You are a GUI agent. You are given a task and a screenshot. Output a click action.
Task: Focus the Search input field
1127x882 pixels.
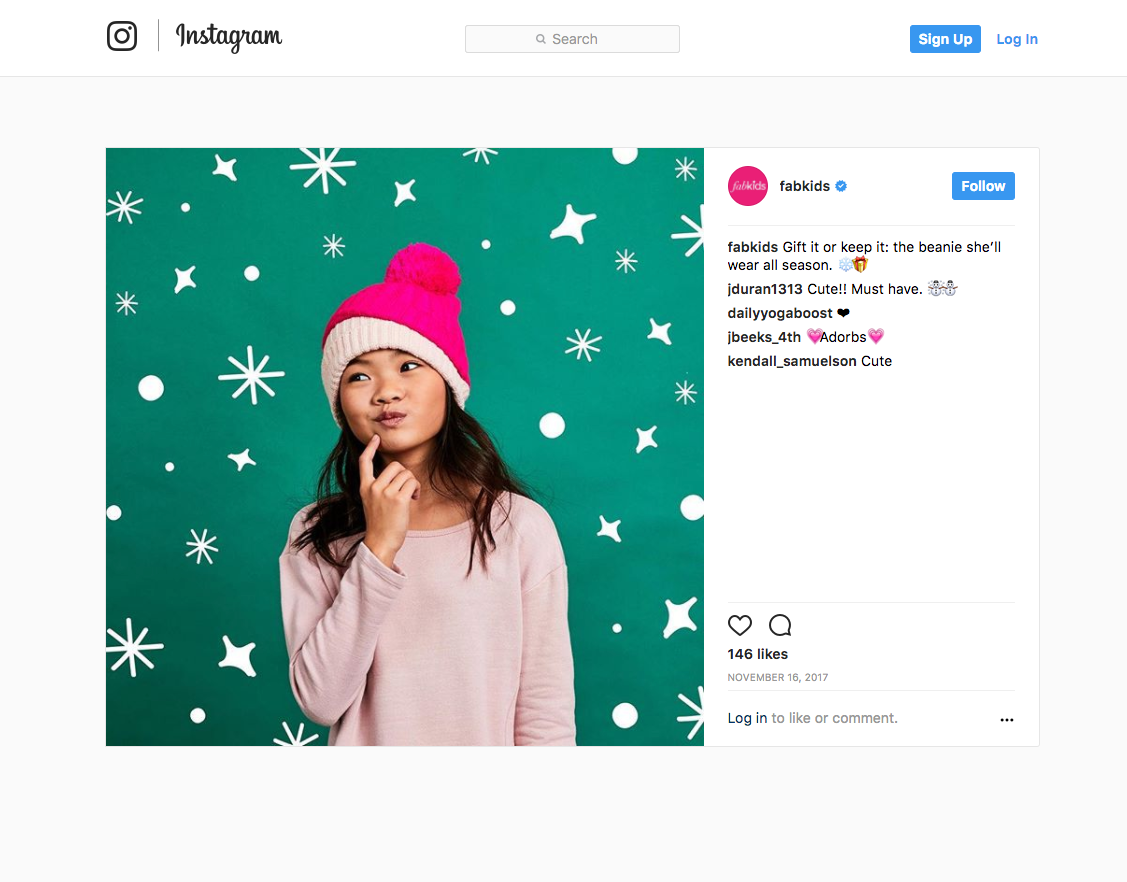click(572, 39)
